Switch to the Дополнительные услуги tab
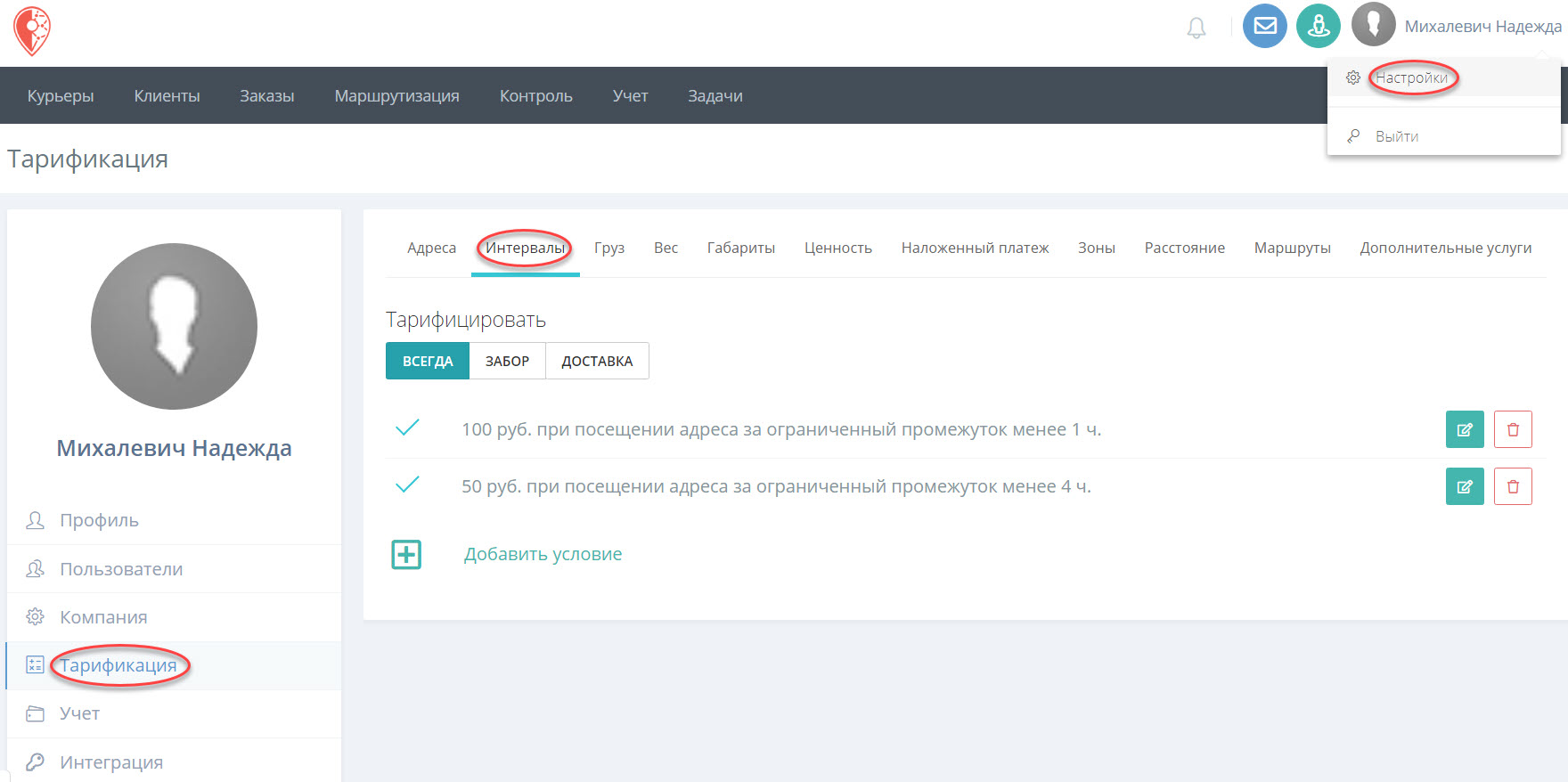1568x782 pixels. pos(1445,248)
